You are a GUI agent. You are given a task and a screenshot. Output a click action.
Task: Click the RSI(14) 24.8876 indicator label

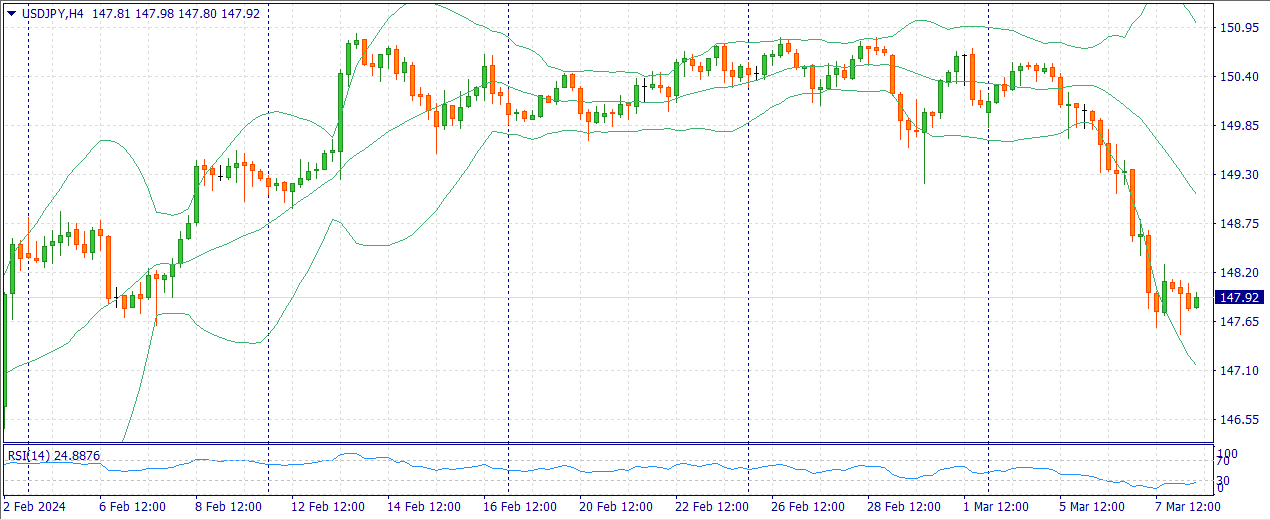click(54, 456)
